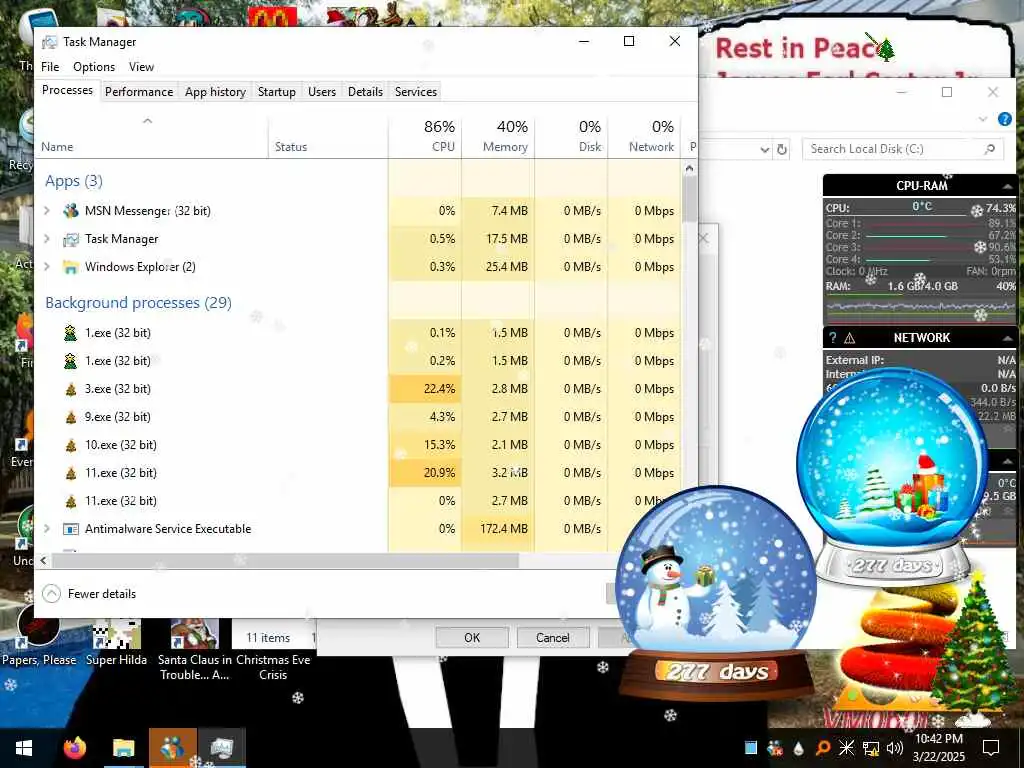Image resolution: width=1024 pixels, height=768 pixels.
Task: Click the Apps (3) group heading
Action: tap(74, 181)
